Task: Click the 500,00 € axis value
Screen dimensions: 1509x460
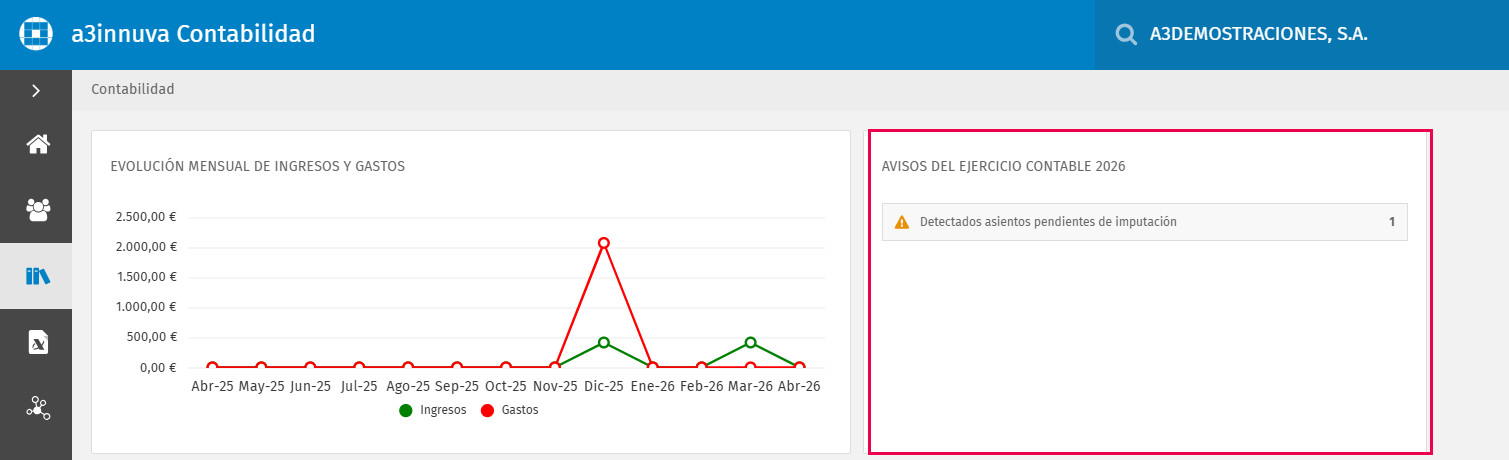Action: [154, 337]
